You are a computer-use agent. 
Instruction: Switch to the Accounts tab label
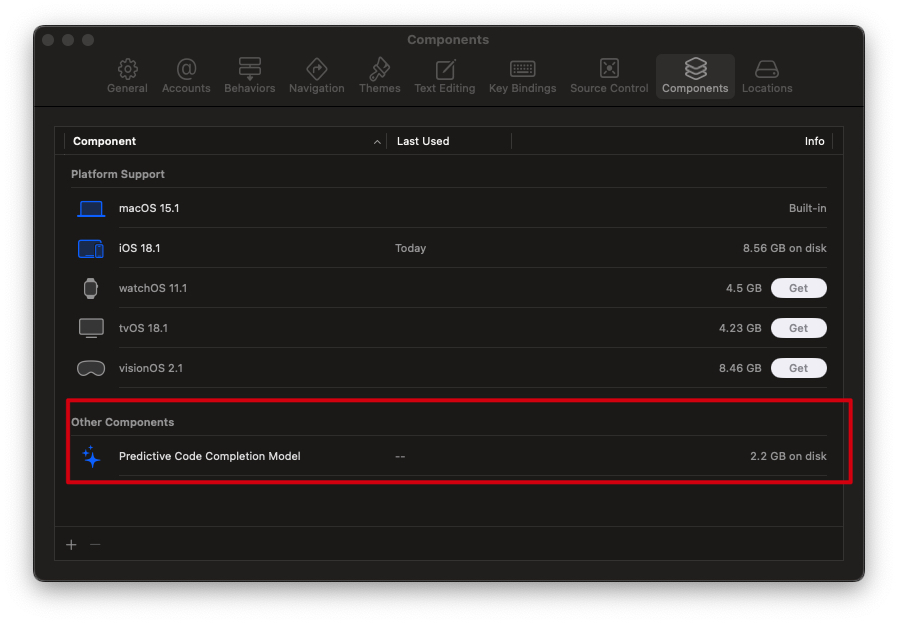tap(186, 88)
